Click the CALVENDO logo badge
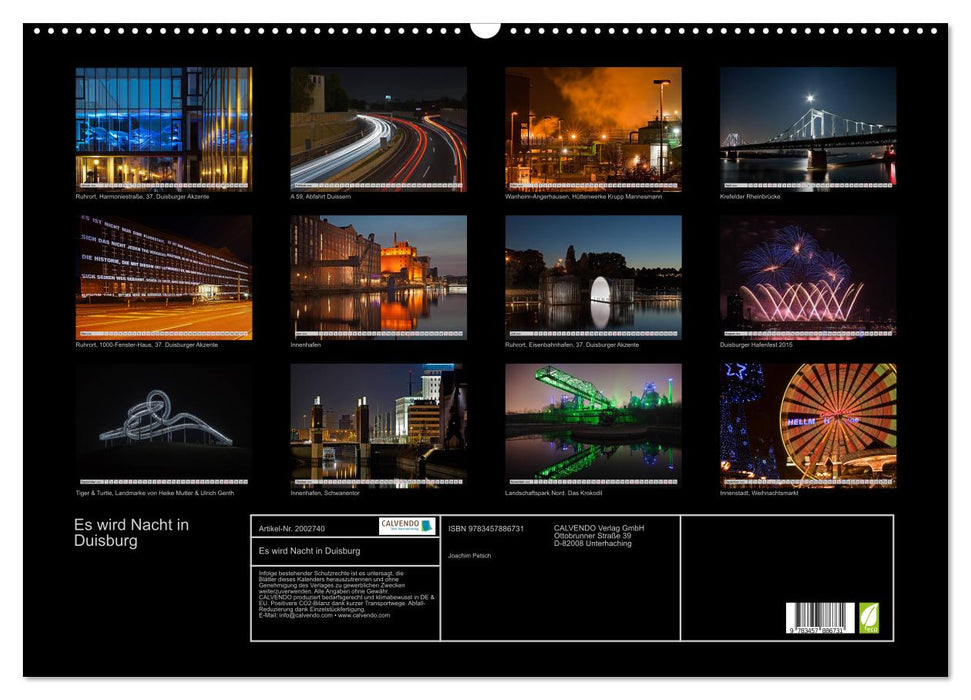Viewport: 971px width, 700px height. pyautogui.click(x=407, y=526)
